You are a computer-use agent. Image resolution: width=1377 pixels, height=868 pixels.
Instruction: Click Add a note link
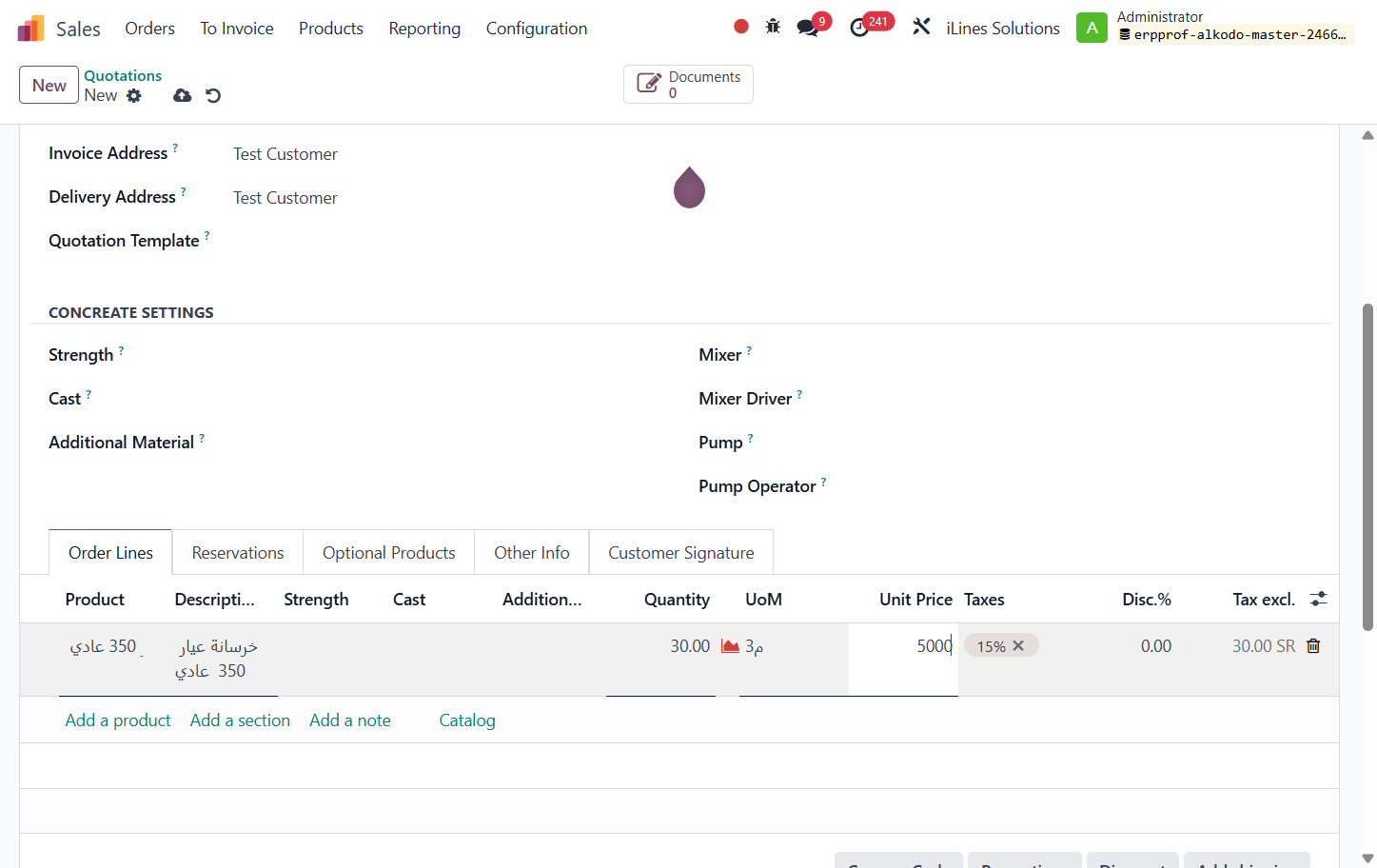pos(350,720)
